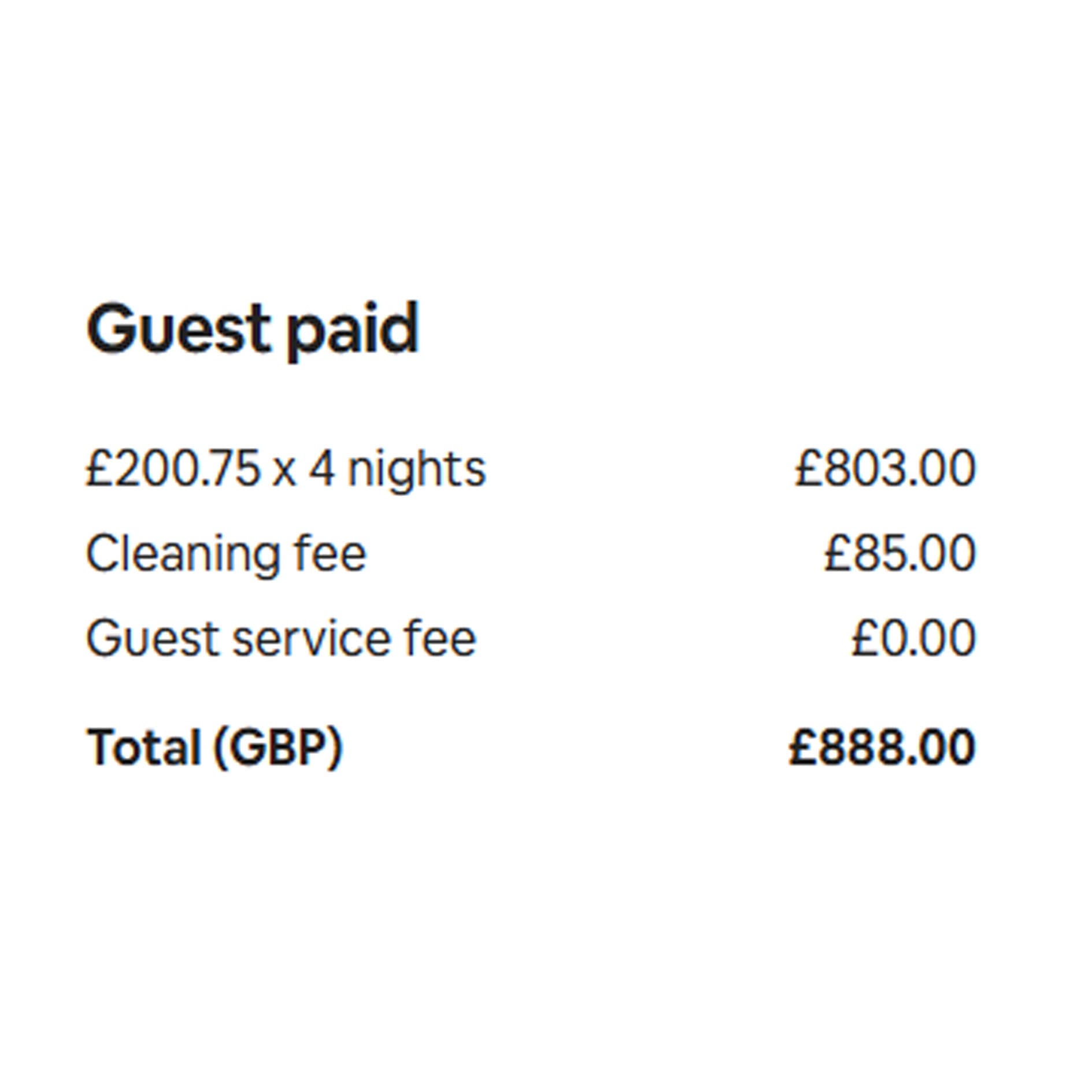Select the £200.75 nightly rate
Image resolution: width=1092 pixels, height=1092 pixels.
click(173, 468)
